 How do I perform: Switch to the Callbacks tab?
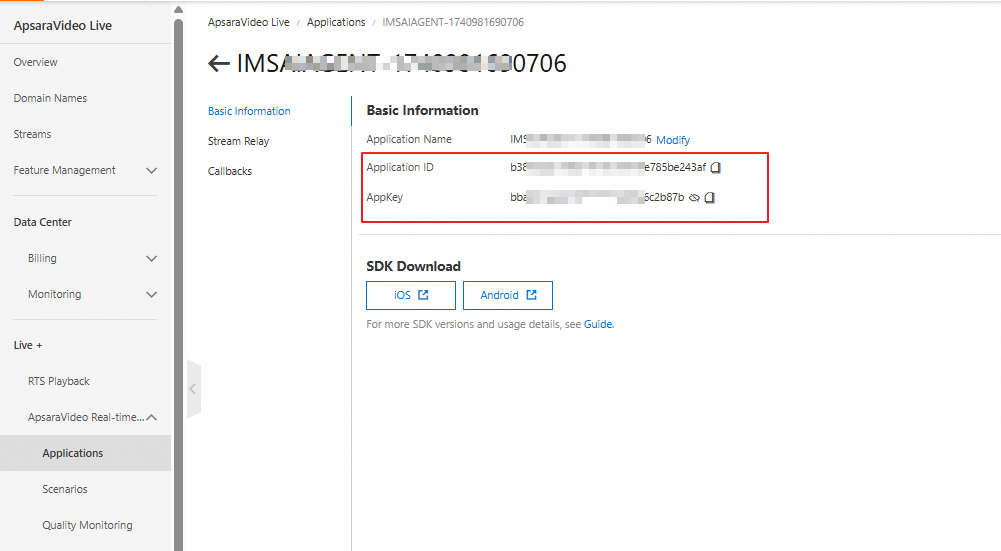point(230,171)
